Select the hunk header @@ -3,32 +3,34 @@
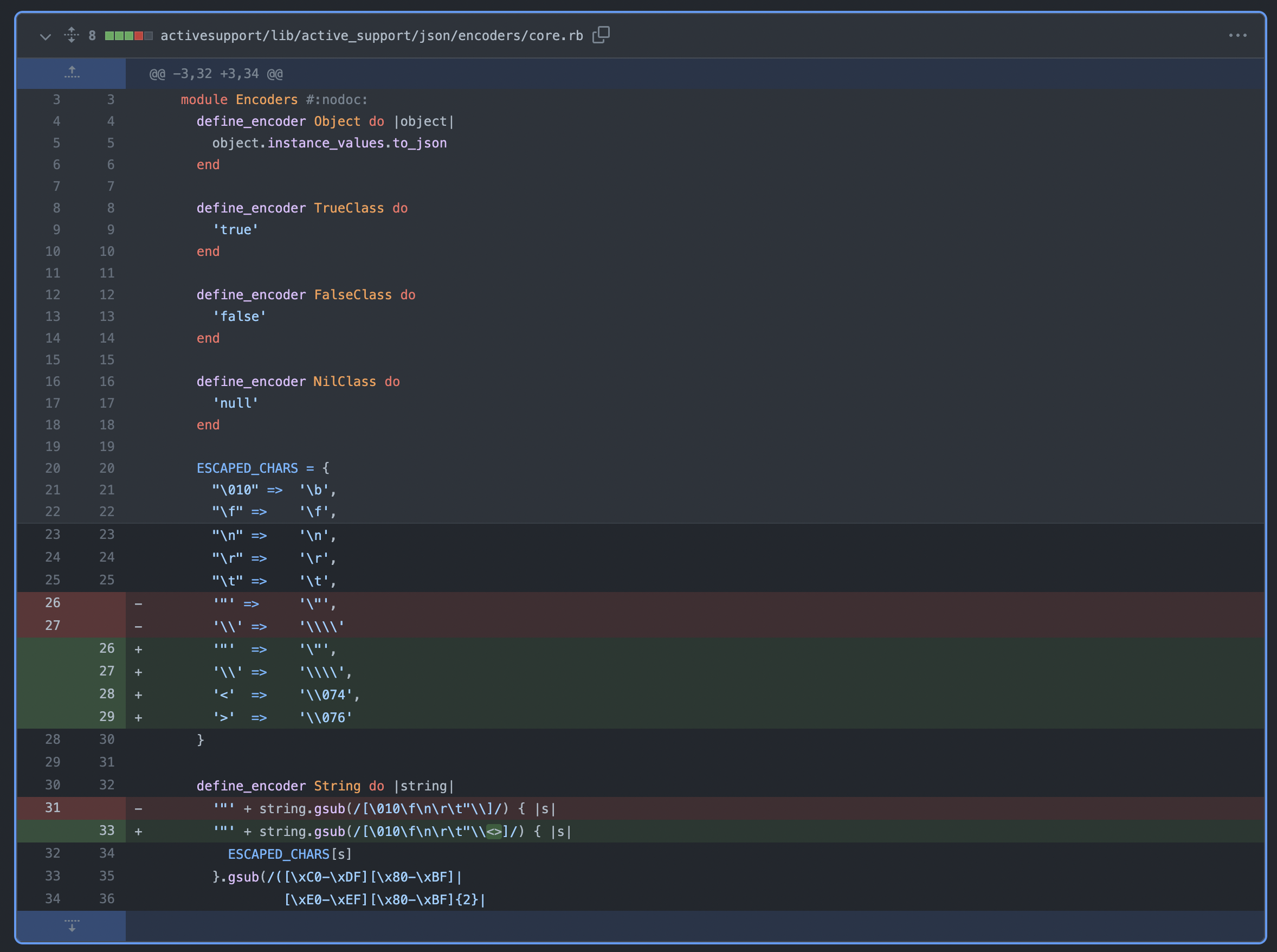 point(216,74)
